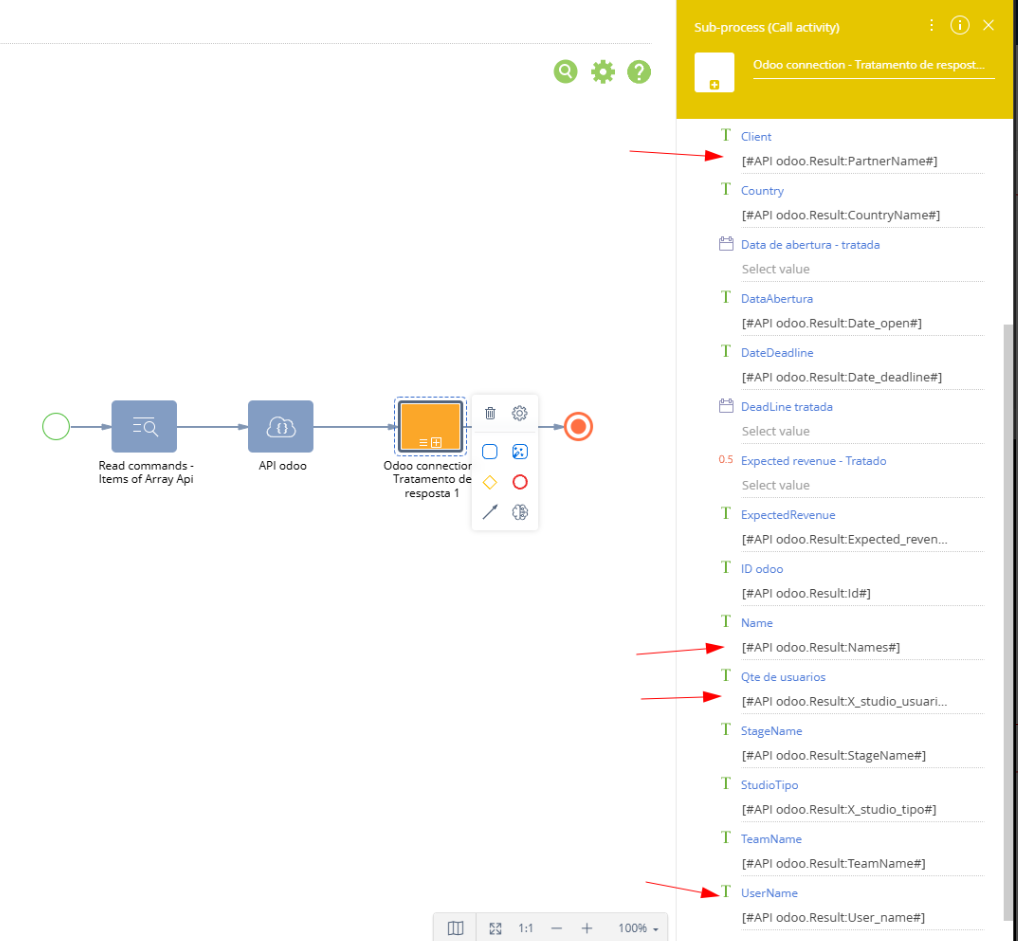Viewport: 1018px width, 941px height.
Task: Edit the UserName value User_name
Action: tap(862, 917)
